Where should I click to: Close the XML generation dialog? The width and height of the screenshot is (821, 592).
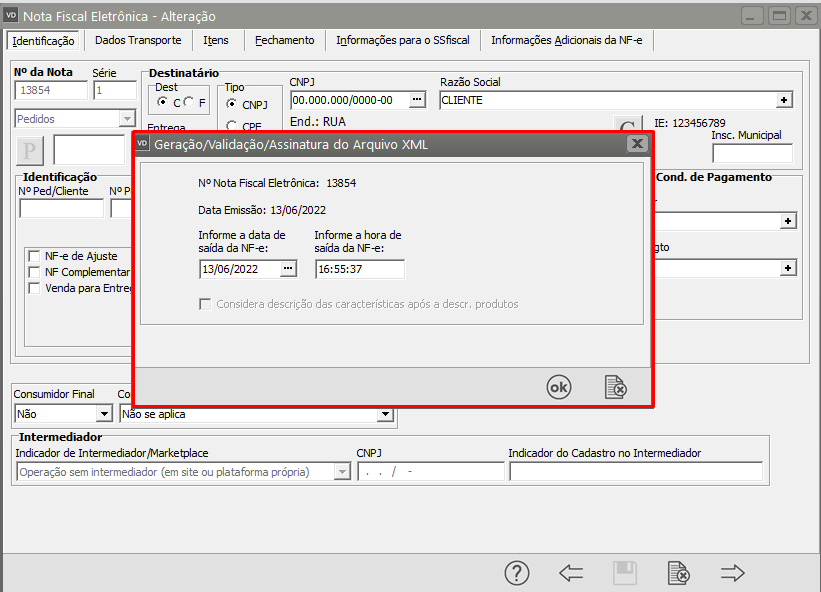click(636, 144)
